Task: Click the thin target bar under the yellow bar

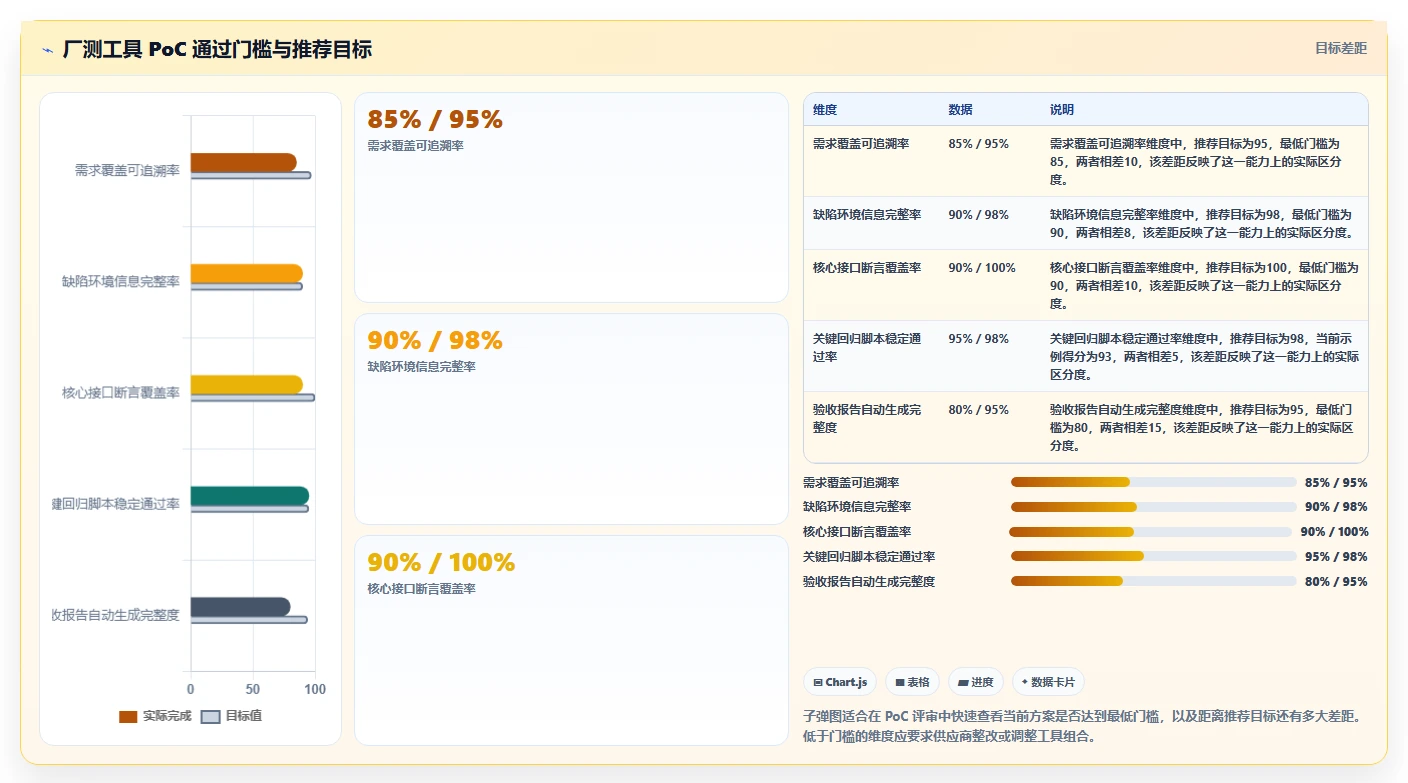Action: pos(253,398)
